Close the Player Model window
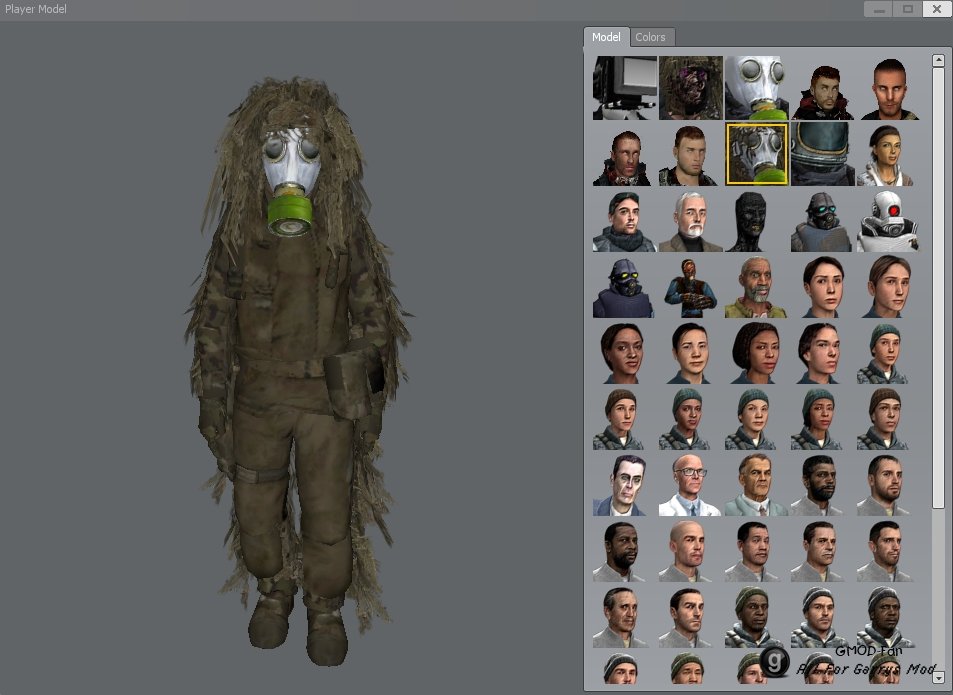Image resolution: width=953 pixels, height=695 pixels. (x=937, y=9)
